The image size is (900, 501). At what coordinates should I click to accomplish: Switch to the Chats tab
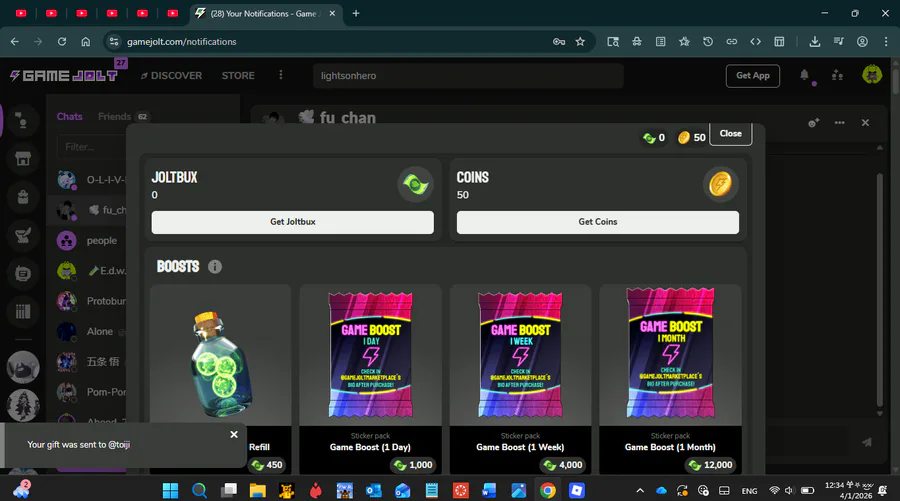click(x=69, y=116)
